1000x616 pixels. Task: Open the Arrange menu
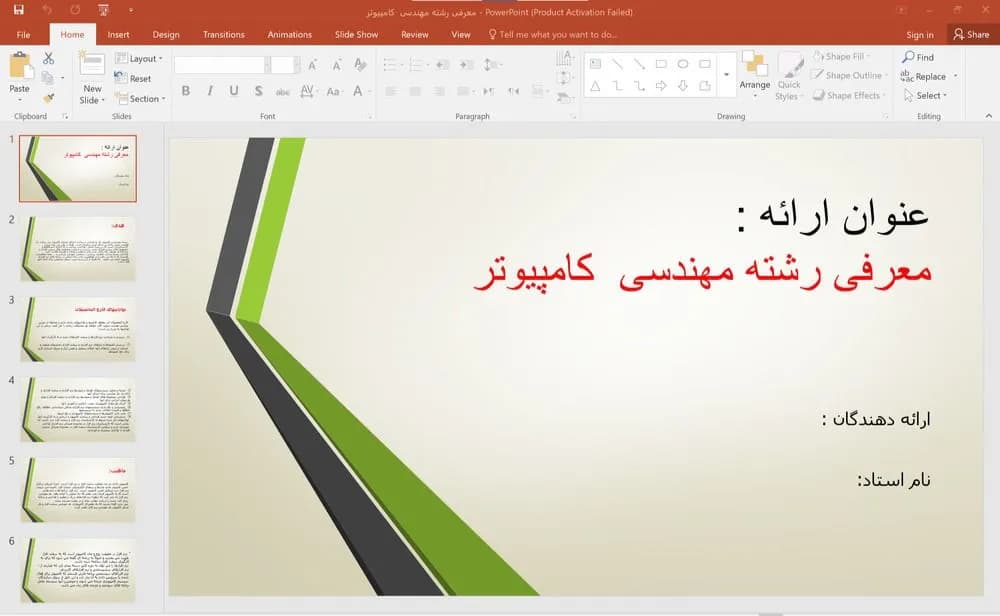pyautogui.click(x=754, y=75)
